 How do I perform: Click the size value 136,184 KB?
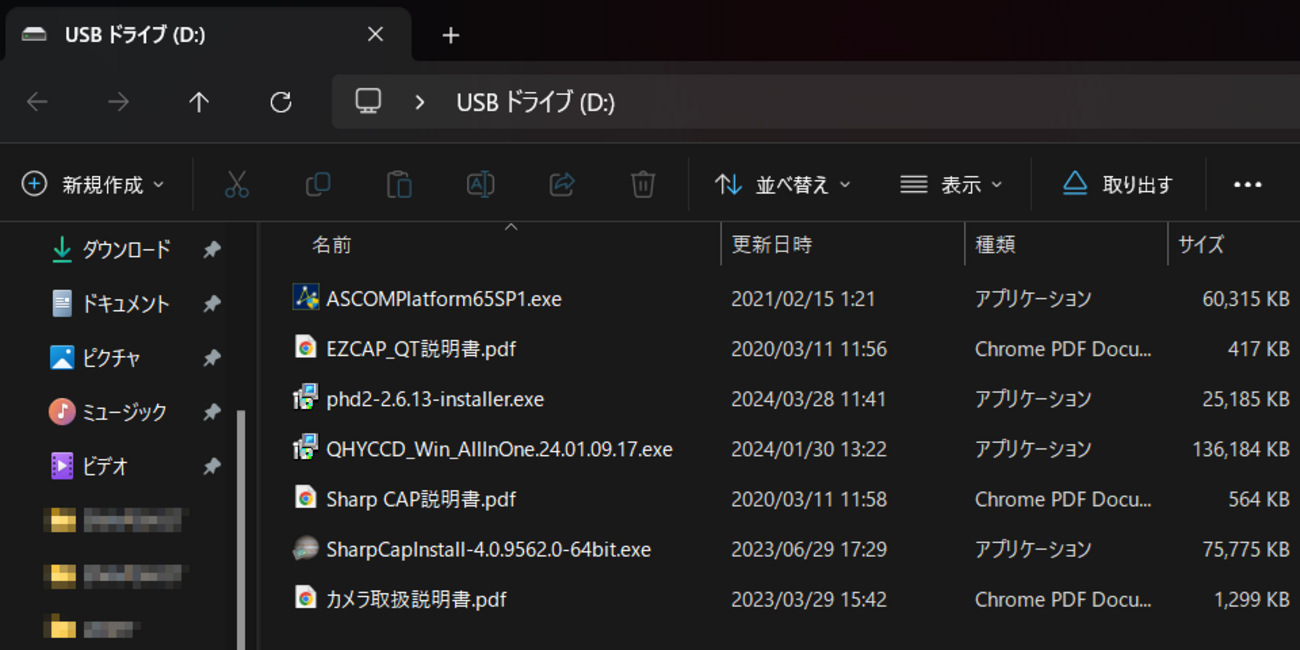coord(1241,449)
